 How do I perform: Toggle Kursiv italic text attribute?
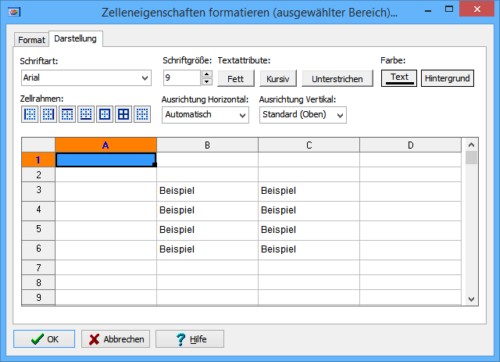coord(278,79)
